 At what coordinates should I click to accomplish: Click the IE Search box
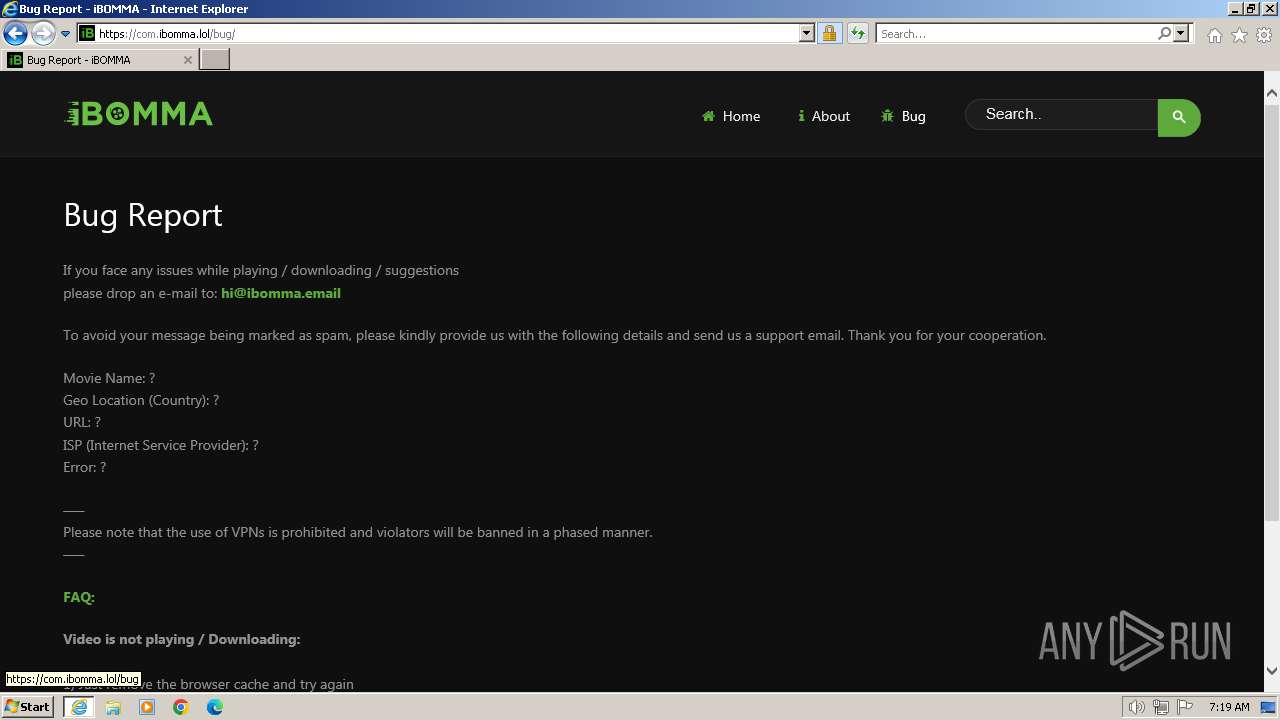[1015, 33]
